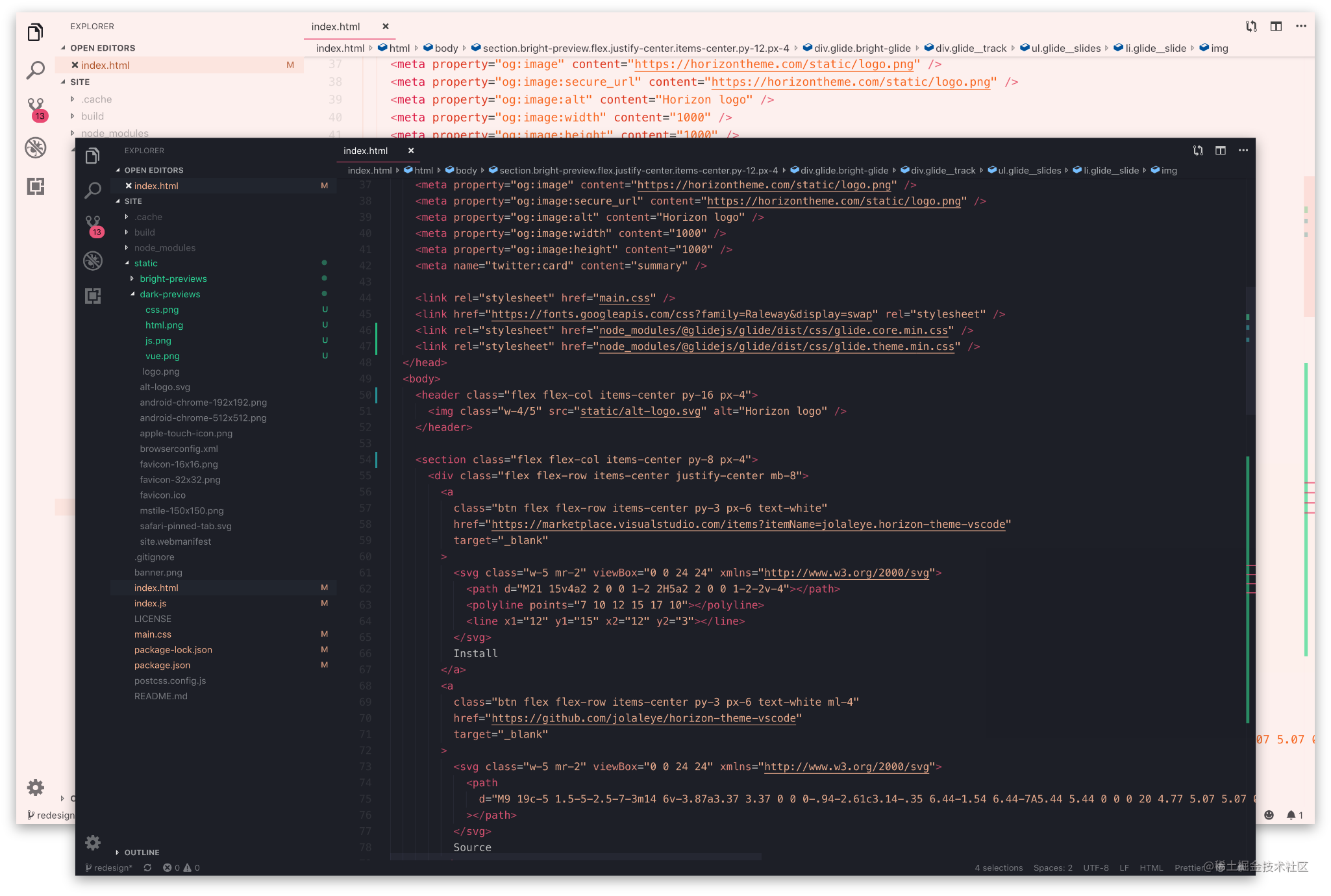Open Debug view in dark activity bar
Image resolution: width=1331 pixels, height=896 pixels.
pos(93,260)
